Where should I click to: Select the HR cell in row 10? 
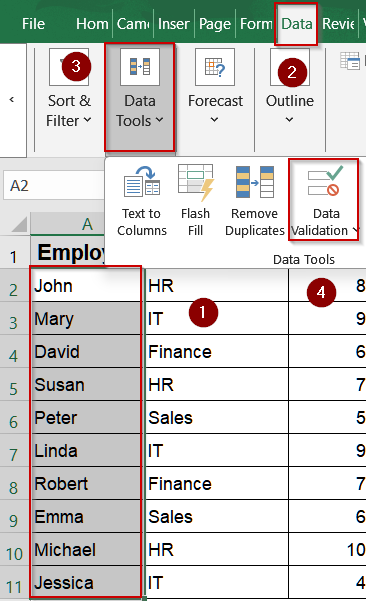point(217,549)
